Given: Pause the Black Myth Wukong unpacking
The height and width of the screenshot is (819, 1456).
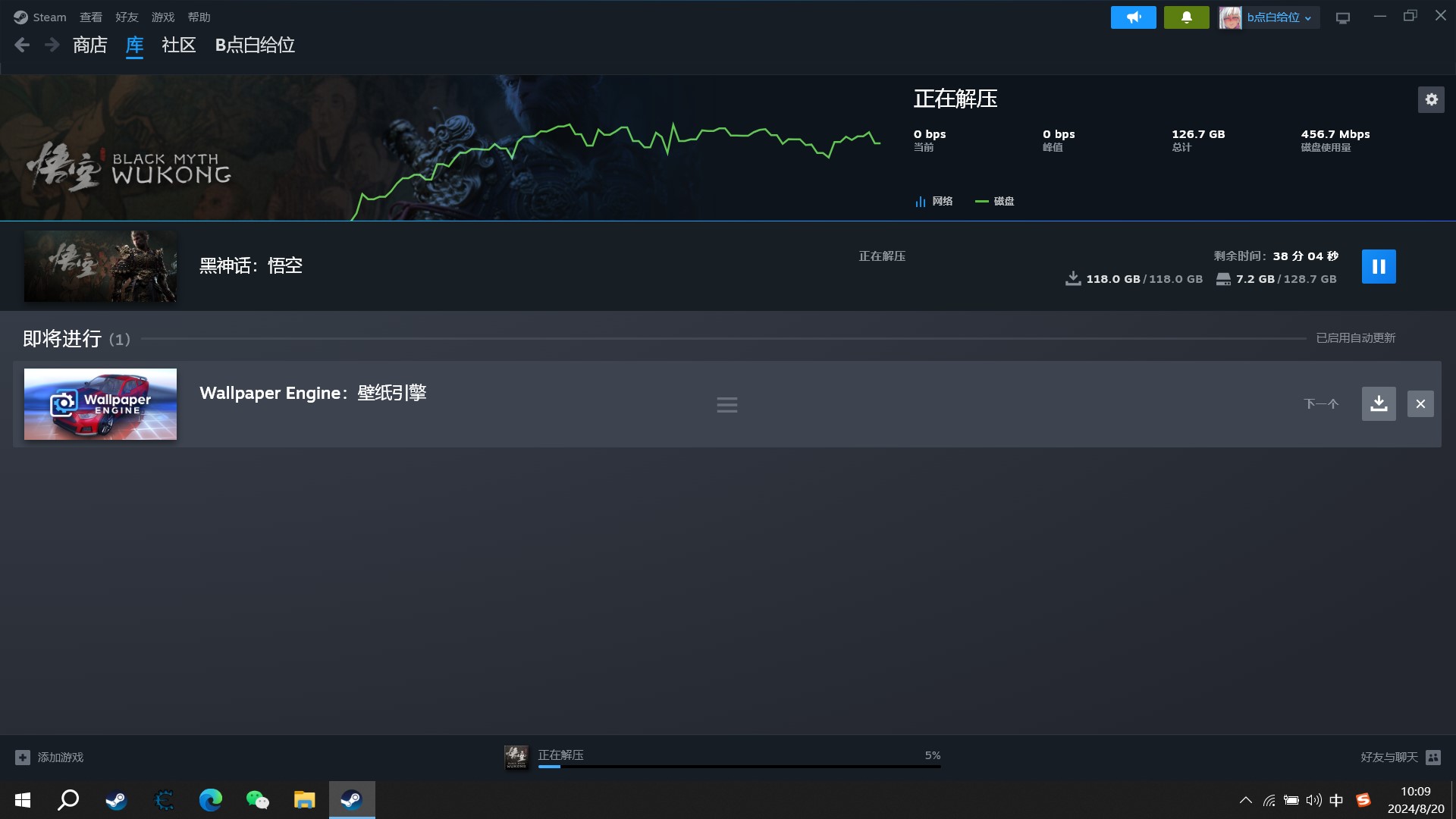Looking at the screenshot, I should pos(1379,267).
